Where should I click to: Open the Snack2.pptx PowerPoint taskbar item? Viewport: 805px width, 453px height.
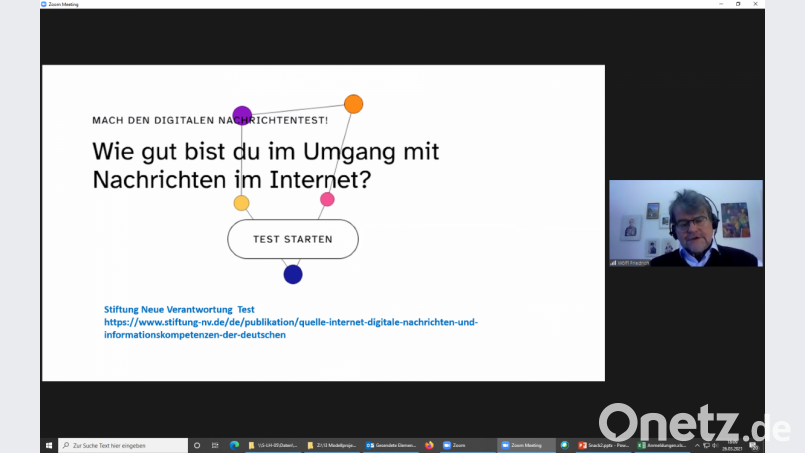click(602, 445)
